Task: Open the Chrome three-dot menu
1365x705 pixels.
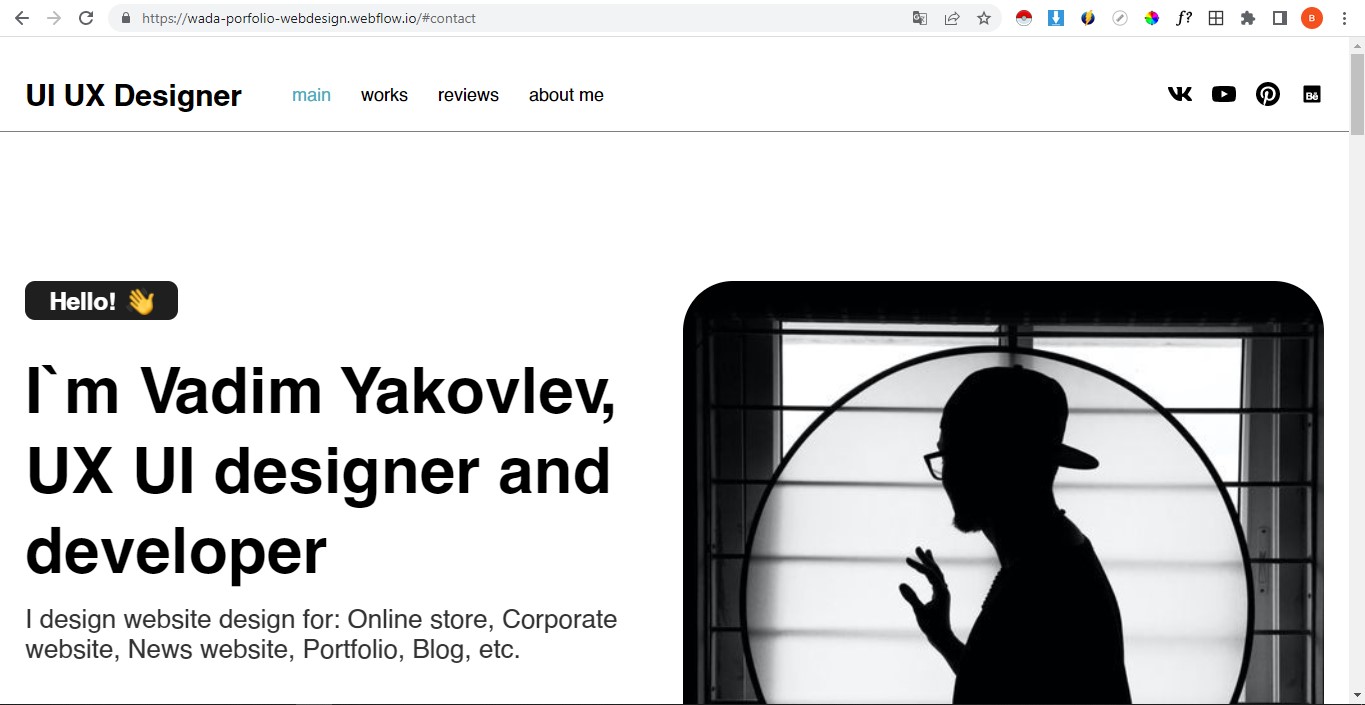Action: point(1344,18)
